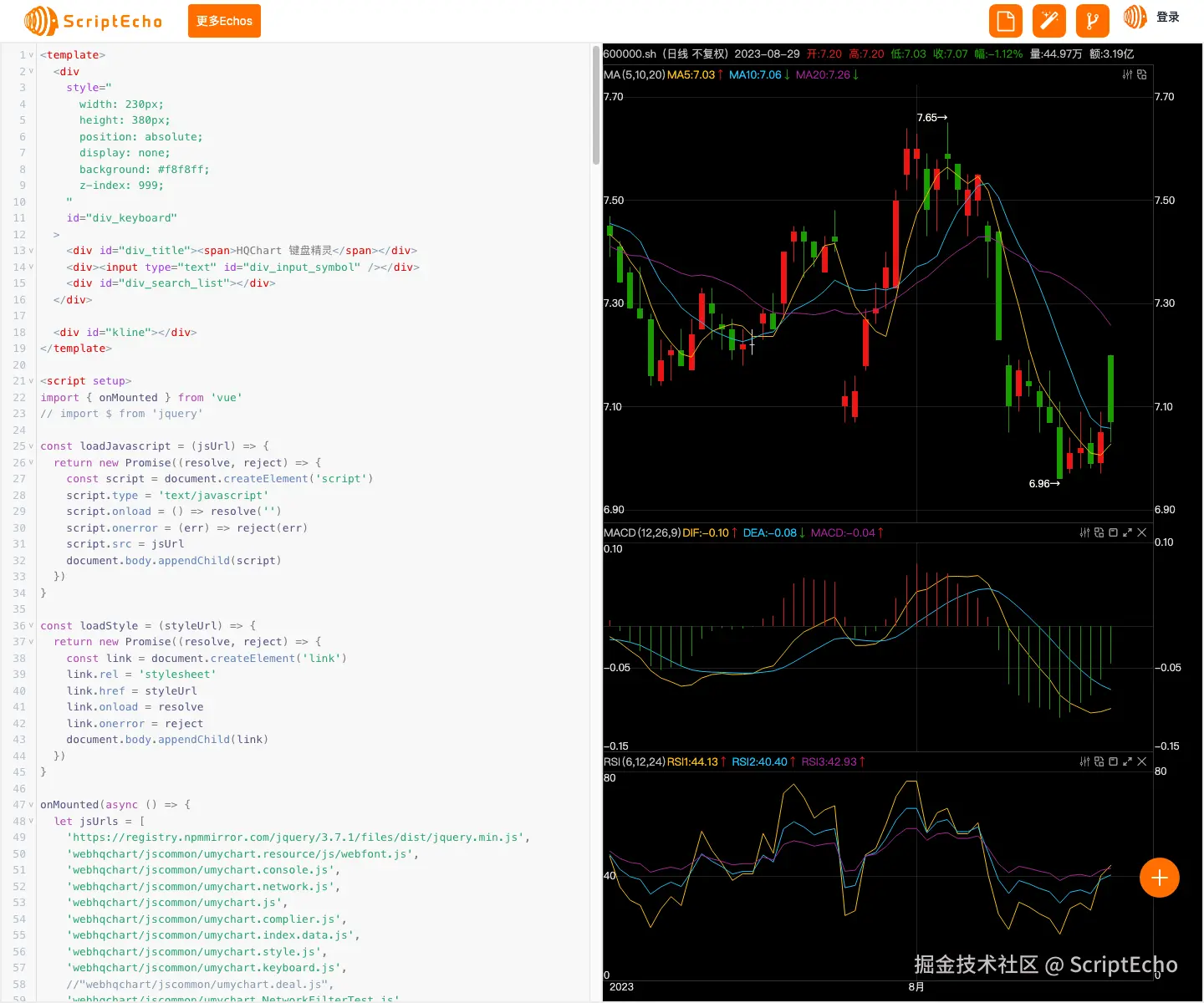Maximize the RSI panel with arrows icon

(1127, 761)
